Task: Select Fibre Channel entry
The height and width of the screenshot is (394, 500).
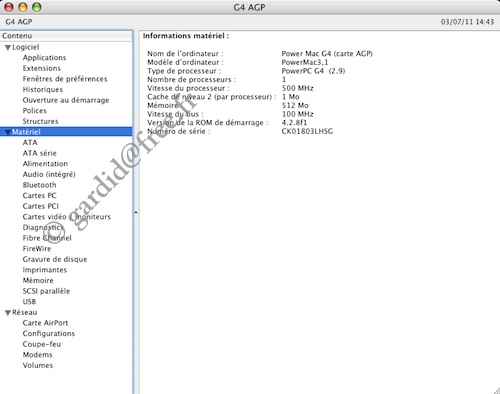Action: click(47, 238)
